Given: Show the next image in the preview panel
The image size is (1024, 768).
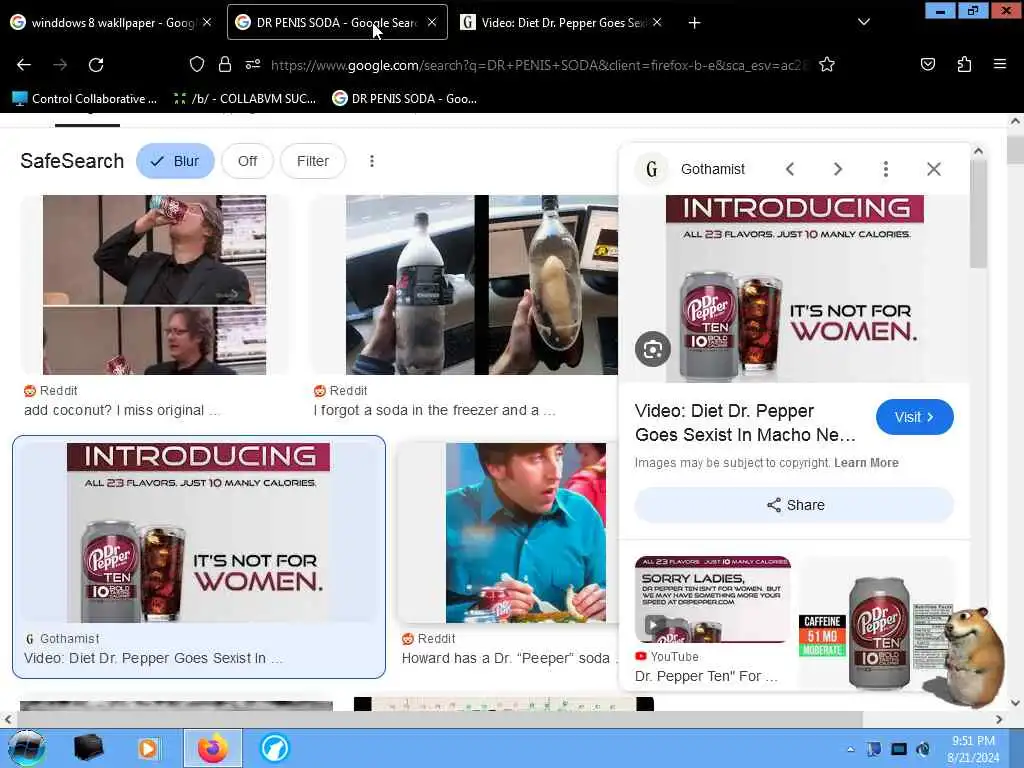Looking at the screenshot, I should (x=838, y=169).
